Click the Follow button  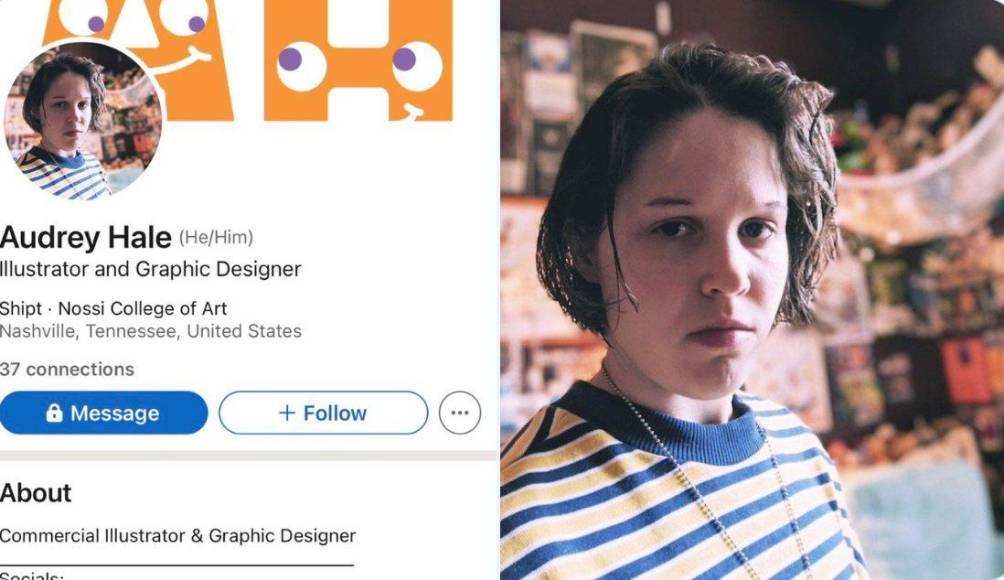(x=323, y=413)
